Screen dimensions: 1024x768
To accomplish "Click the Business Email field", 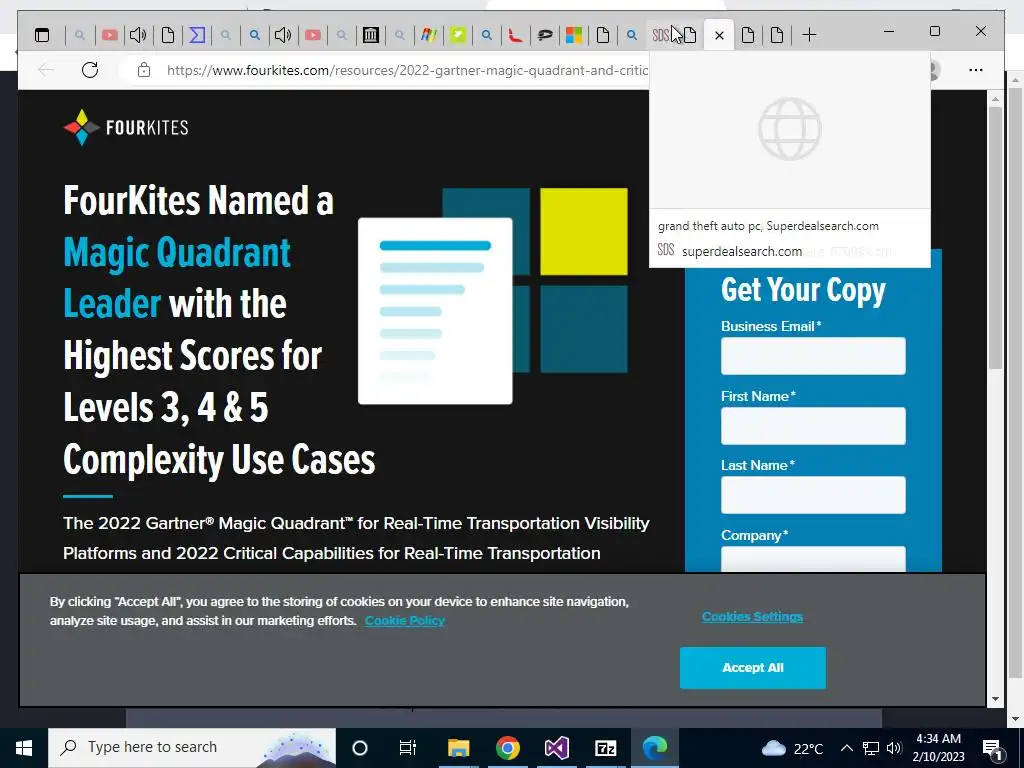I will pos(813,356).
